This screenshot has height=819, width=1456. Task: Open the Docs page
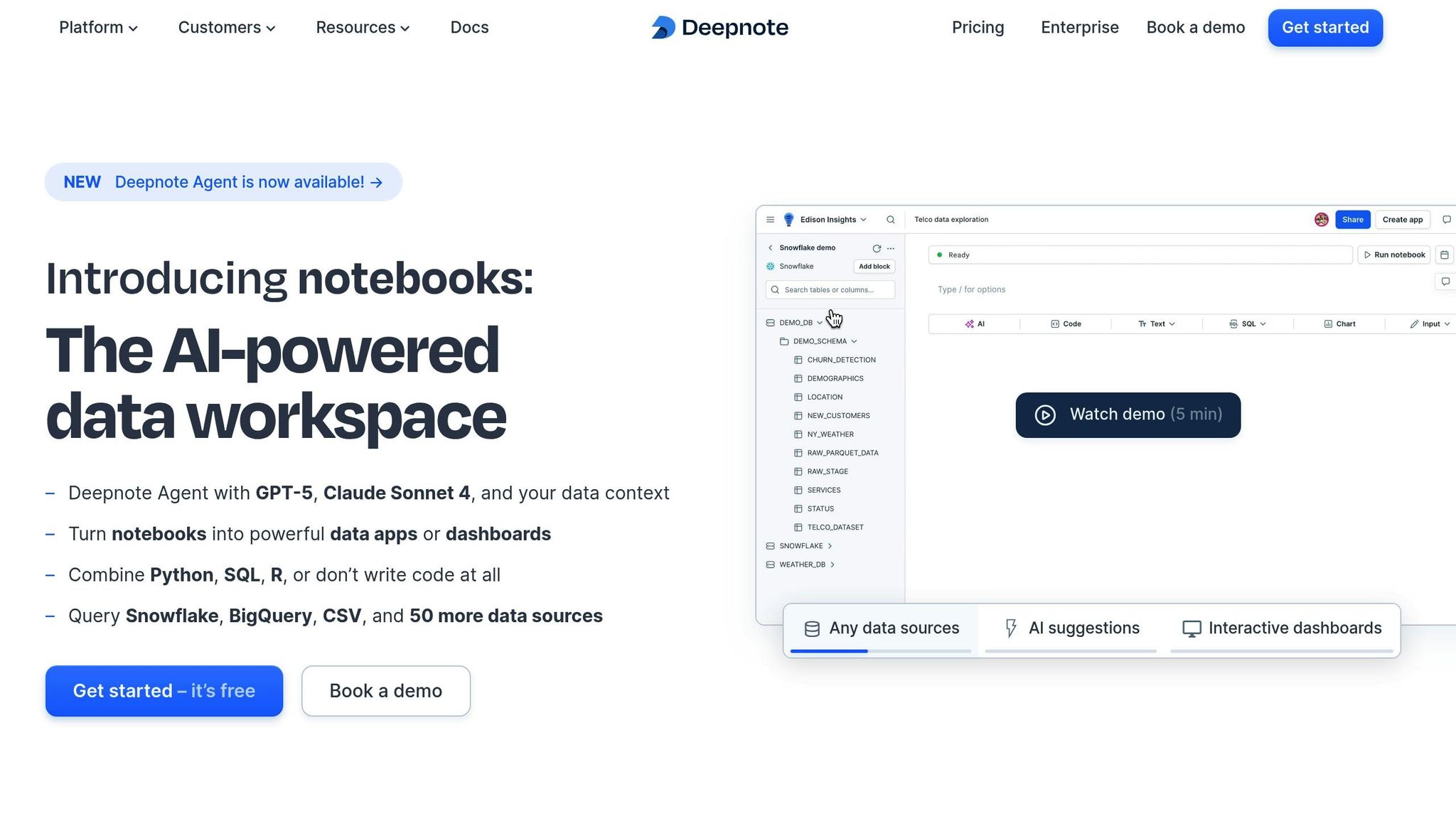469,28
